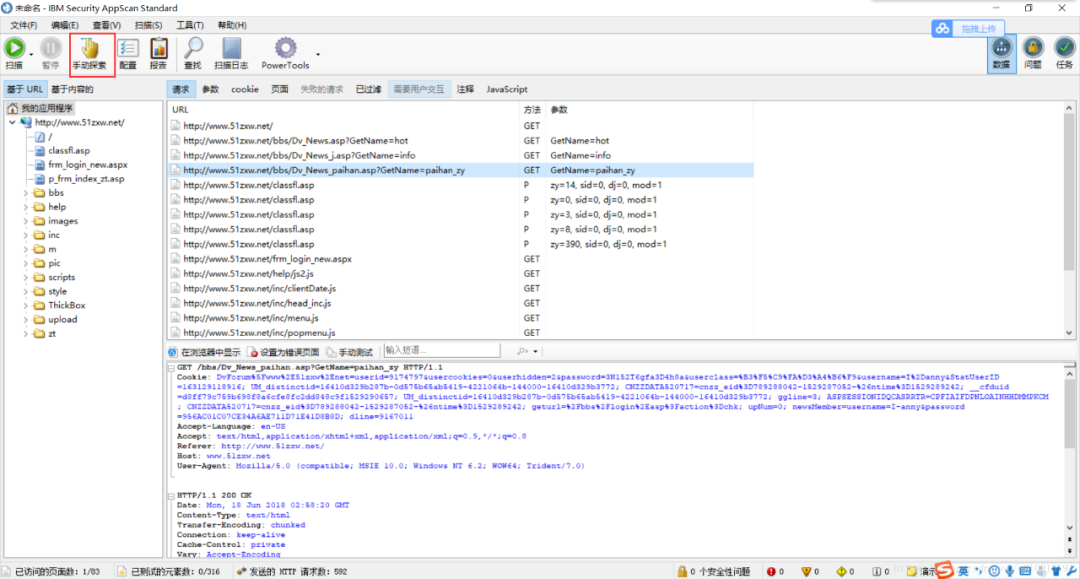
Task: Select the style folder
Action: pyautogui.click(x=57, y=292)
